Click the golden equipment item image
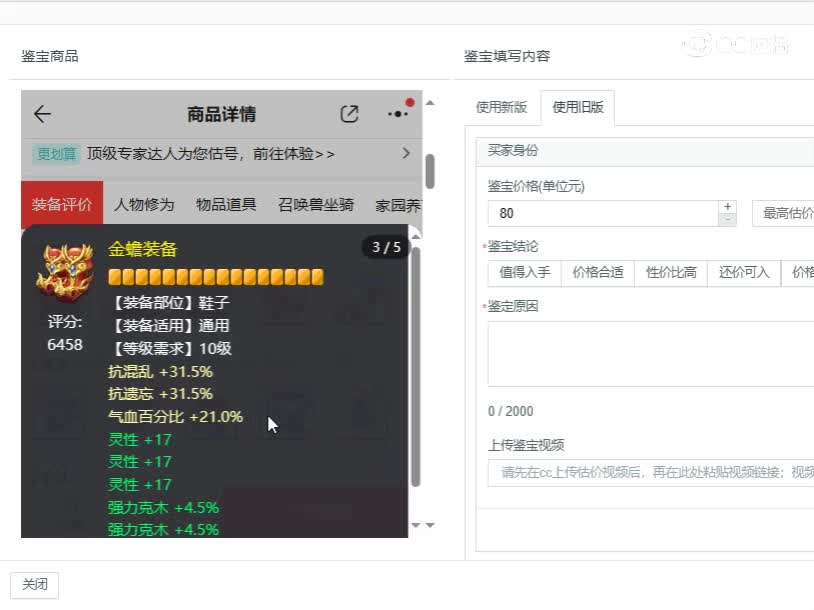Image resolution: width=814 pixels, height=610 pixels. [x=65, y=271]
